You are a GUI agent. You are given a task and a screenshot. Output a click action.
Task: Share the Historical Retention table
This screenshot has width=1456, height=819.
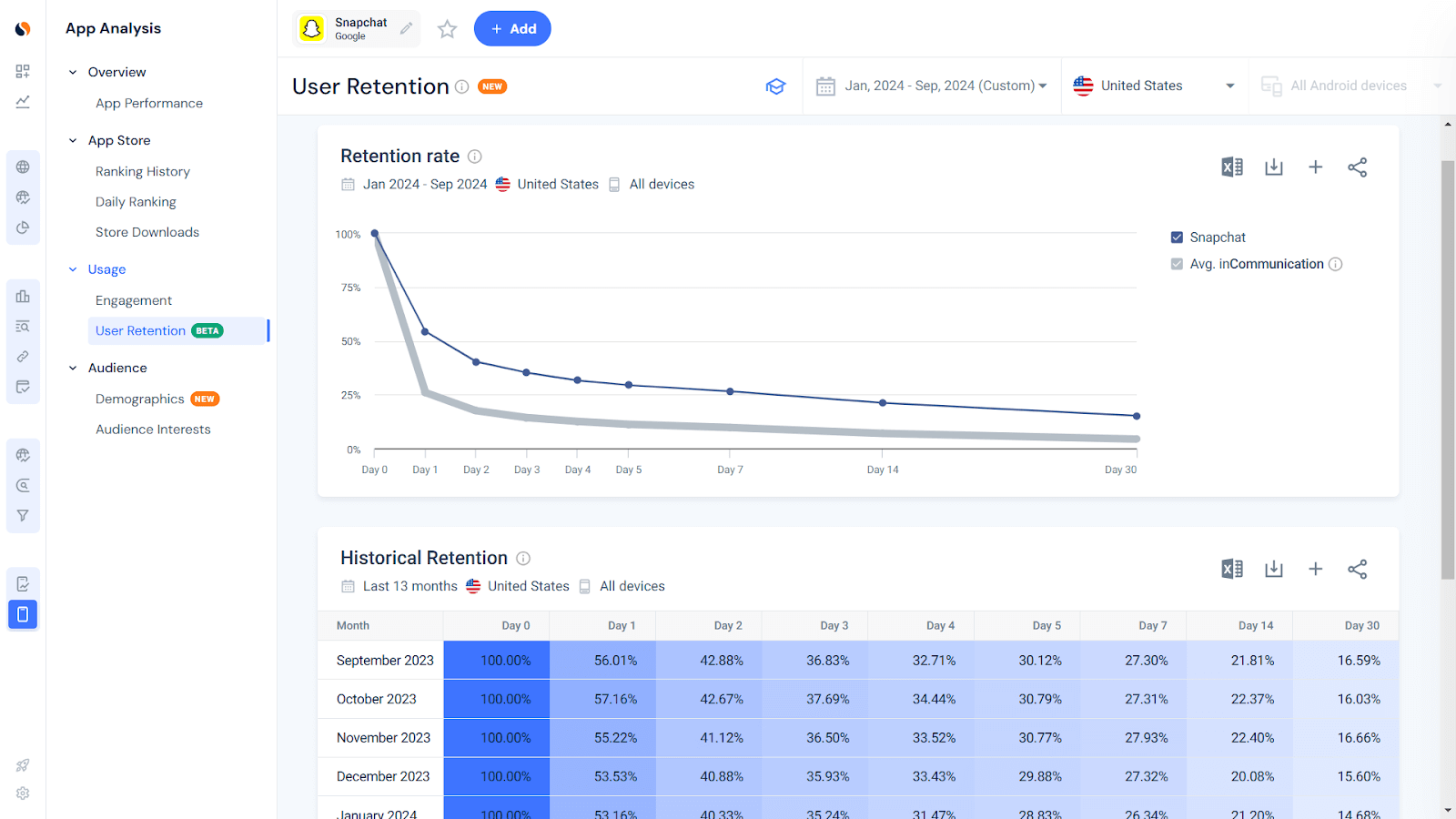pyautogui.click(x=1357, y=568)
